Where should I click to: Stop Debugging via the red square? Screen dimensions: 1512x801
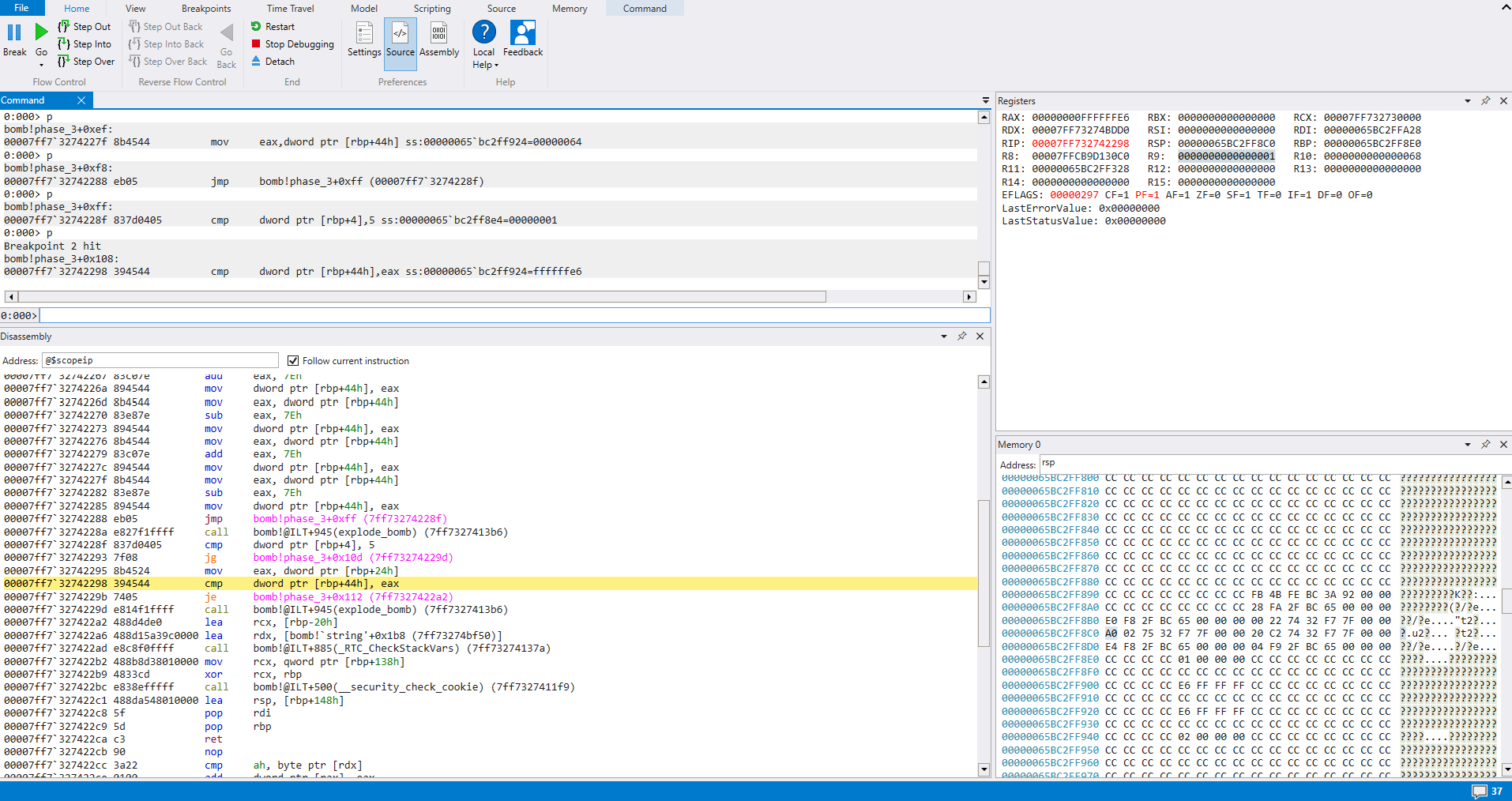(x=256, y=44)
